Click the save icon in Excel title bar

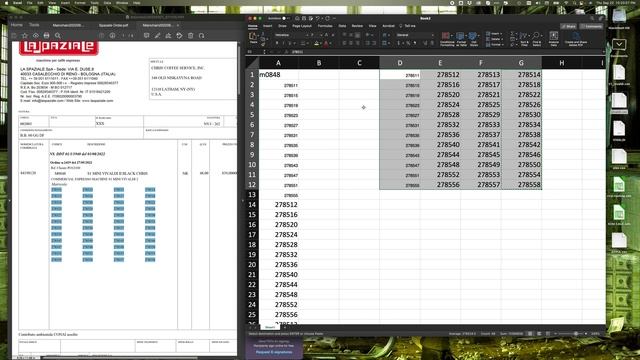click(304, 18)
